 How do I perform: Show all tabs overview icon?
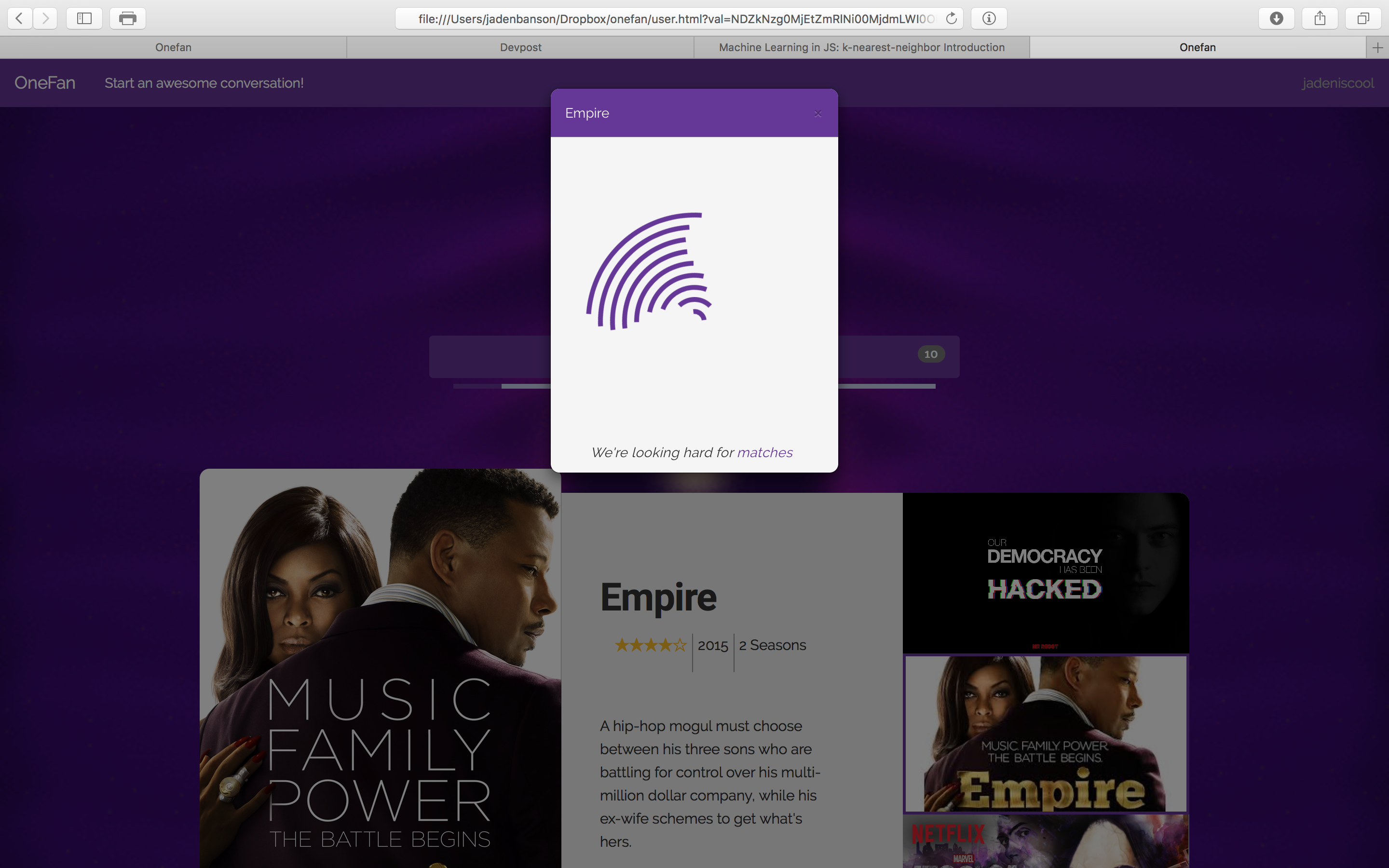[x=1362, y=18]
